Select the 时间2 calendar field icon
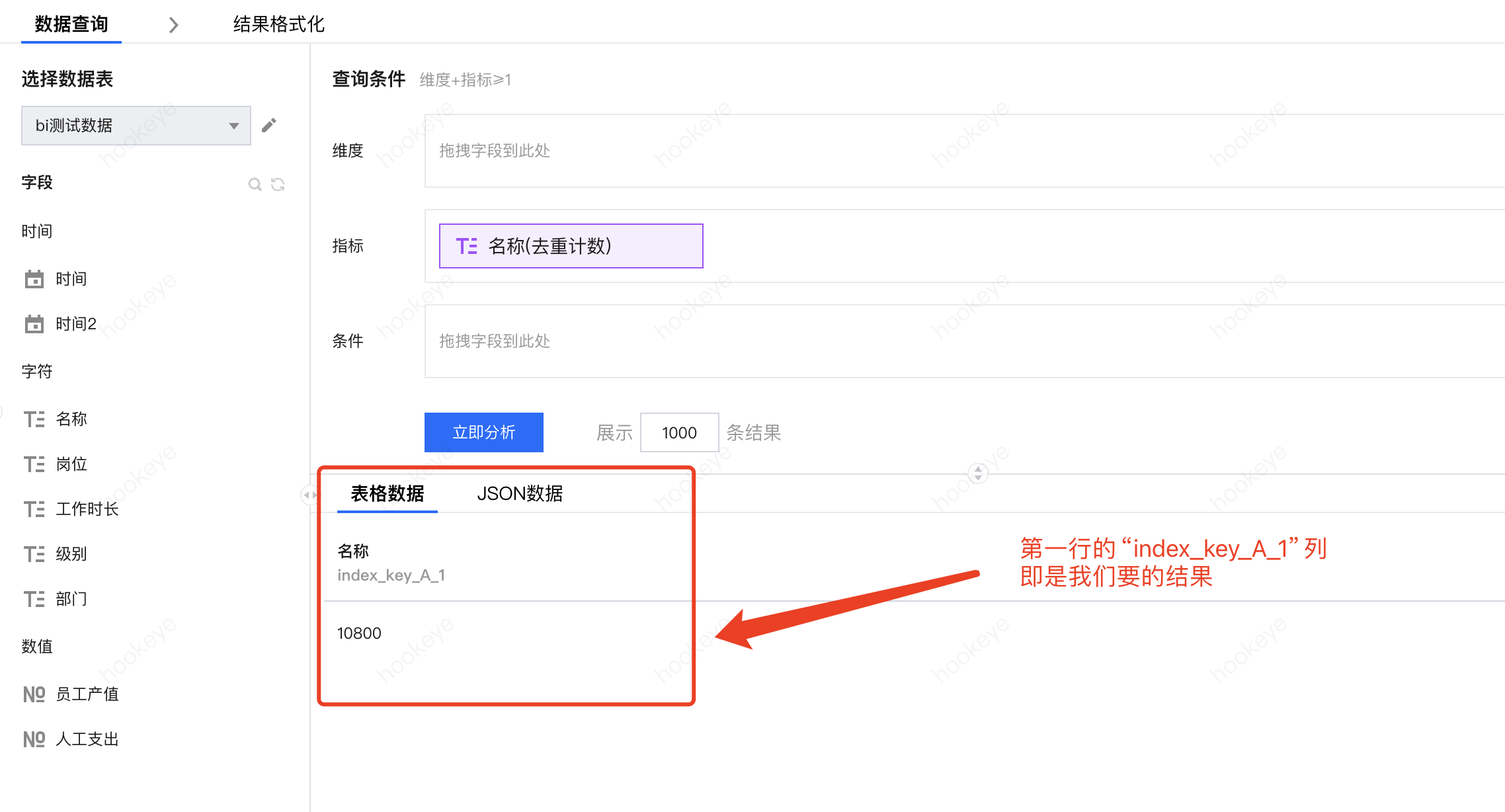This screenshot has height=812, width=1505. coord(34,324)
